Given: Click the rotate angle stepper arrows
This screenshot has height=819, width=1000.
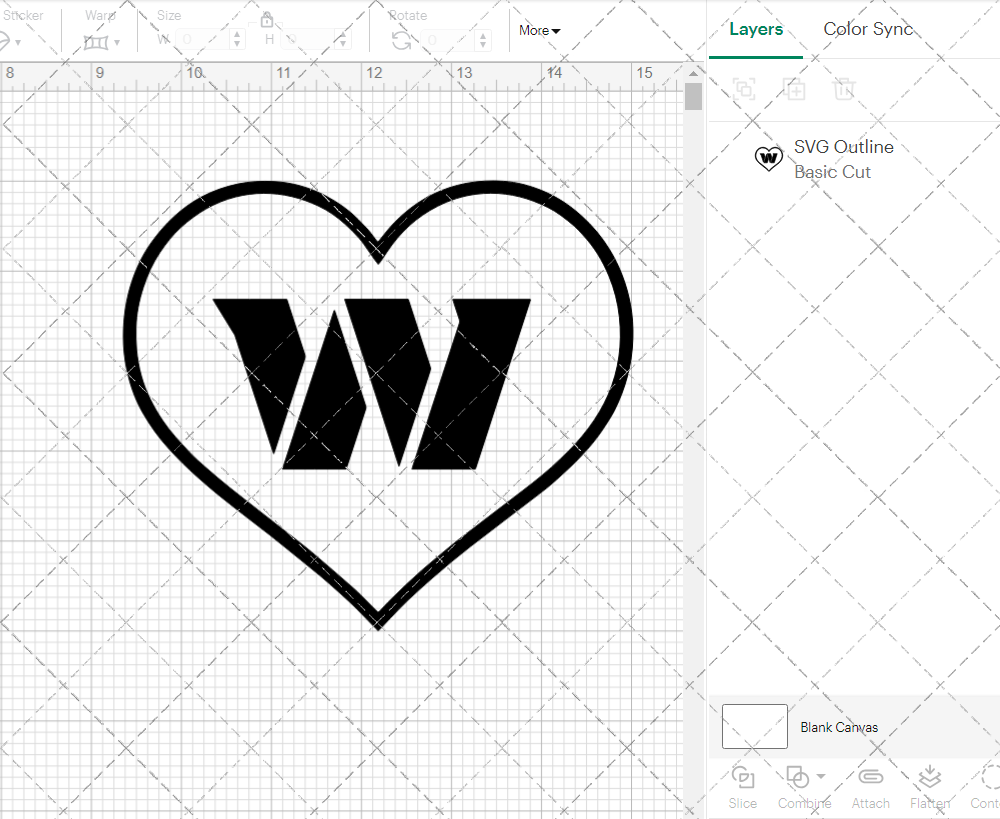Looking at the screenshot, I should 484,40.
